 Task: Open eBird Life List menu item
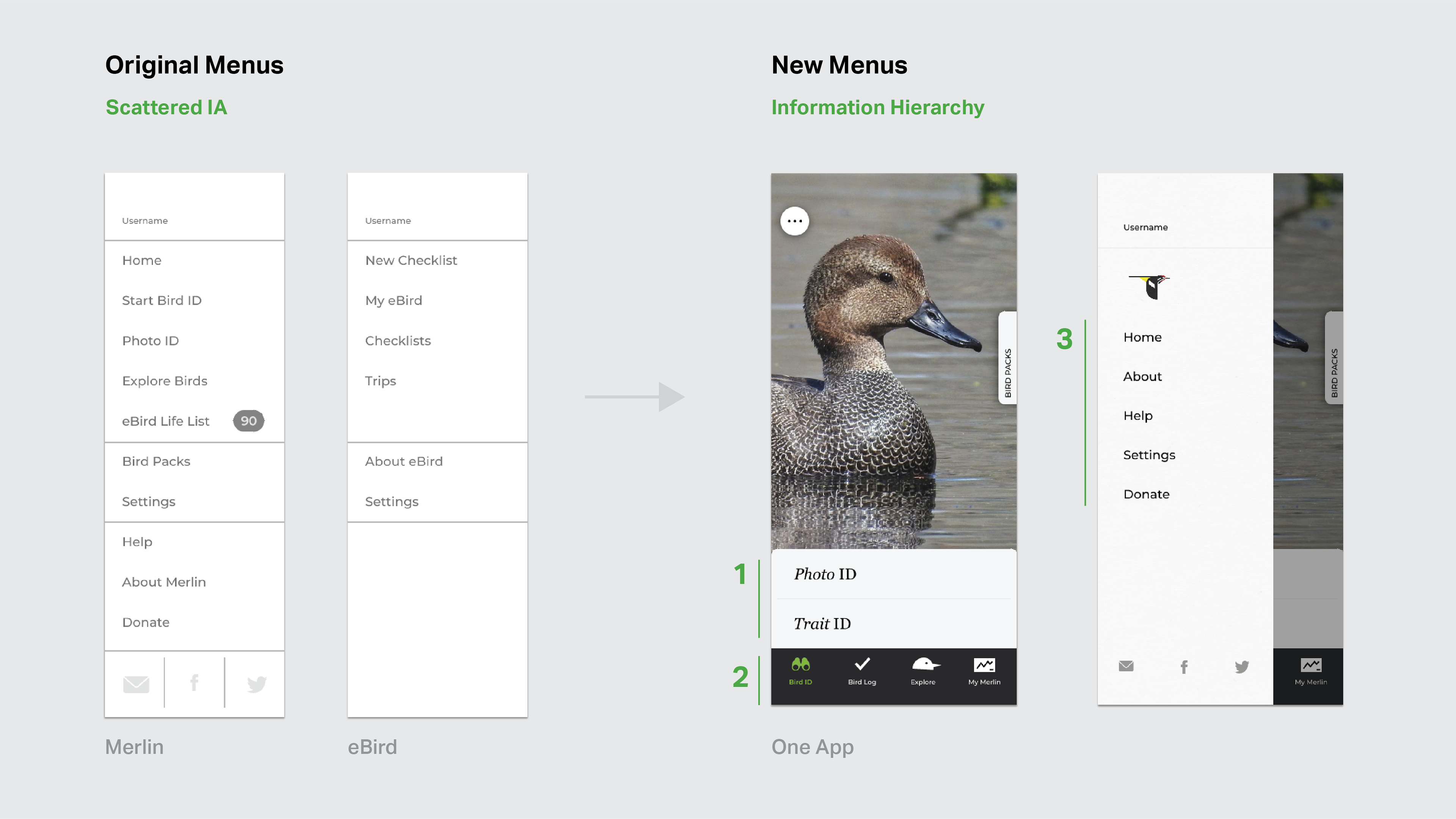166,421
